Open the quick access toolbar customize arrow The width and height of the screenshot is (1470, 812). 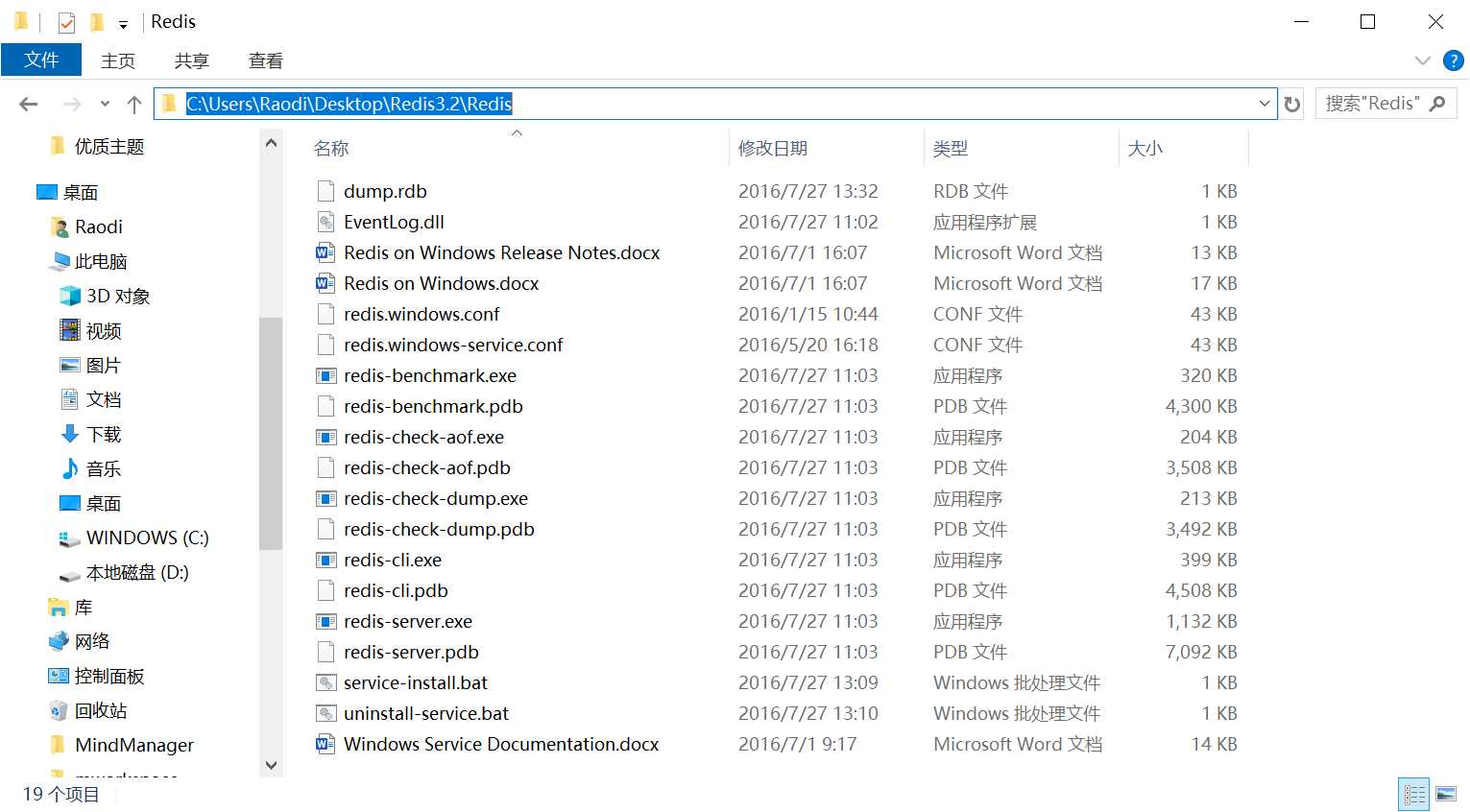tap(123, 24)
